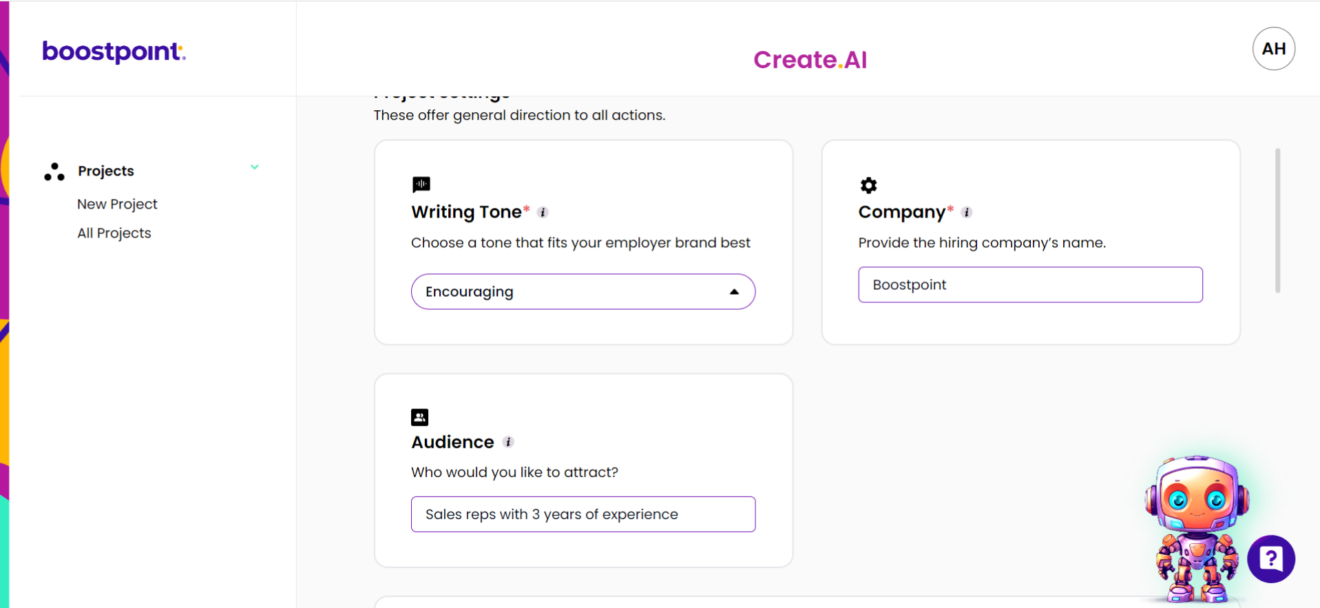Viewport: 1320px width, 608px height.
Task: Click the Audience people icon
Action: 420,417
